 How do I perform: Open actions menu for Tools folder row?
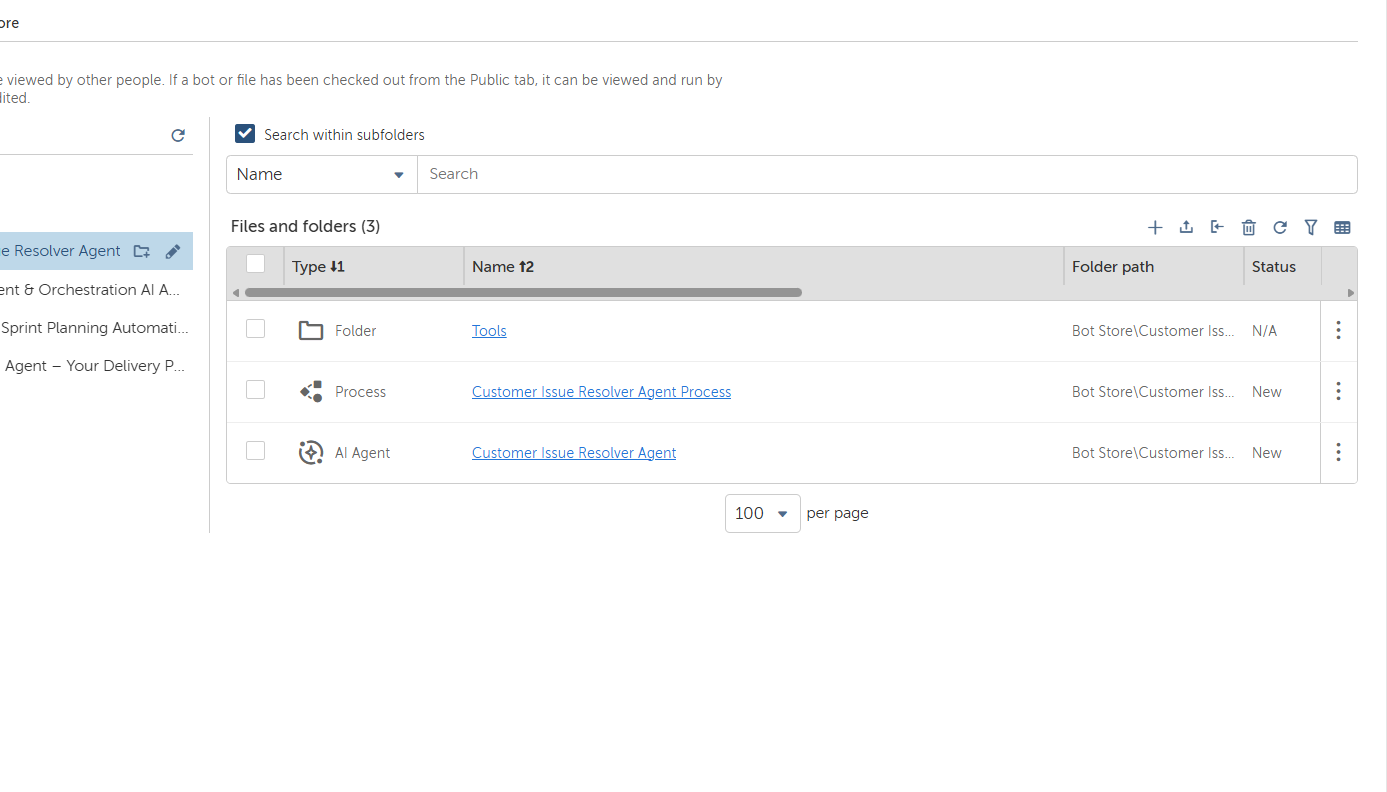[1338, 331]
